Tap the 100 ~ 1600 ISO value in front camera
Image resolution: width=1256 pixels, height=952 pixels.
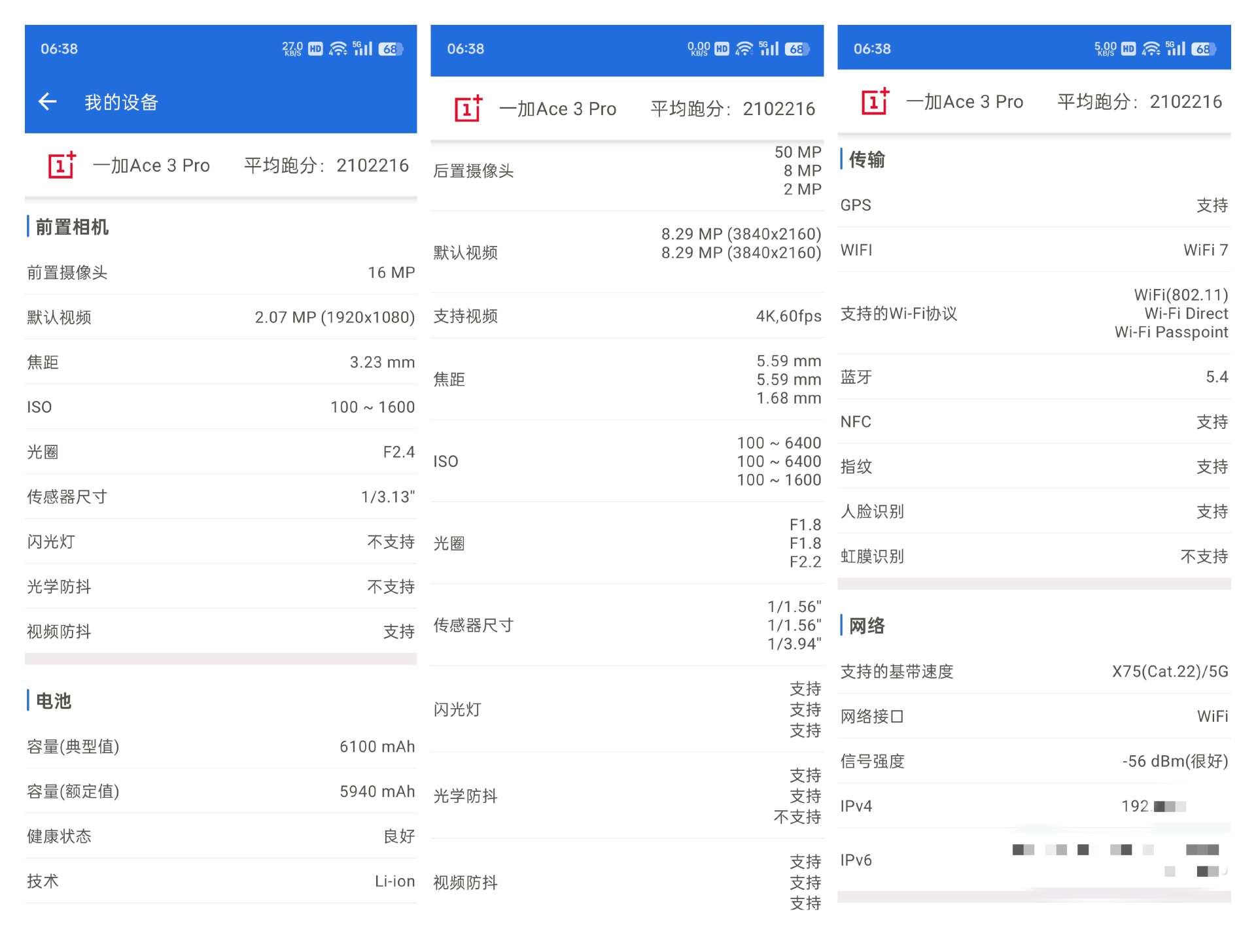(x=372, y=407)
